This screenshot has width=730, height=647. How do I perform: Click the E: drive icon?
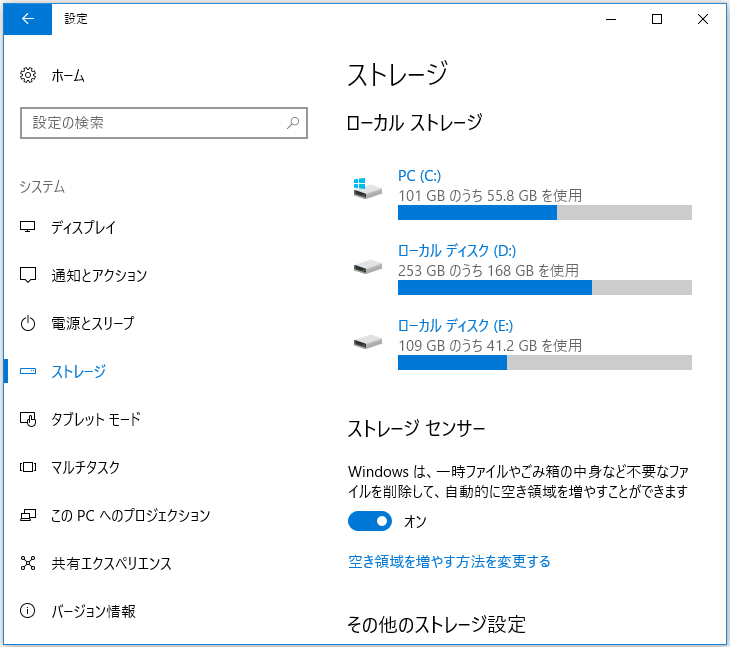point(367,343)
